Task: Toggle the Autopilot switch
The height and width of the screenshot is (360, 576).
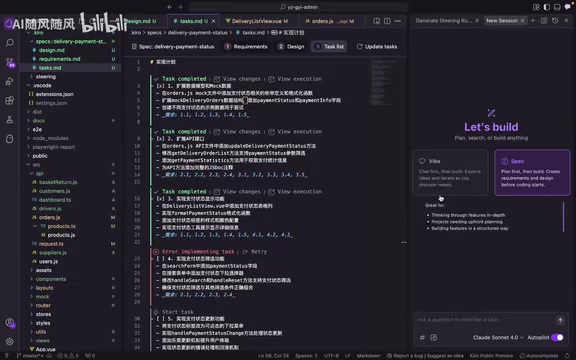Action: (557, 337)
